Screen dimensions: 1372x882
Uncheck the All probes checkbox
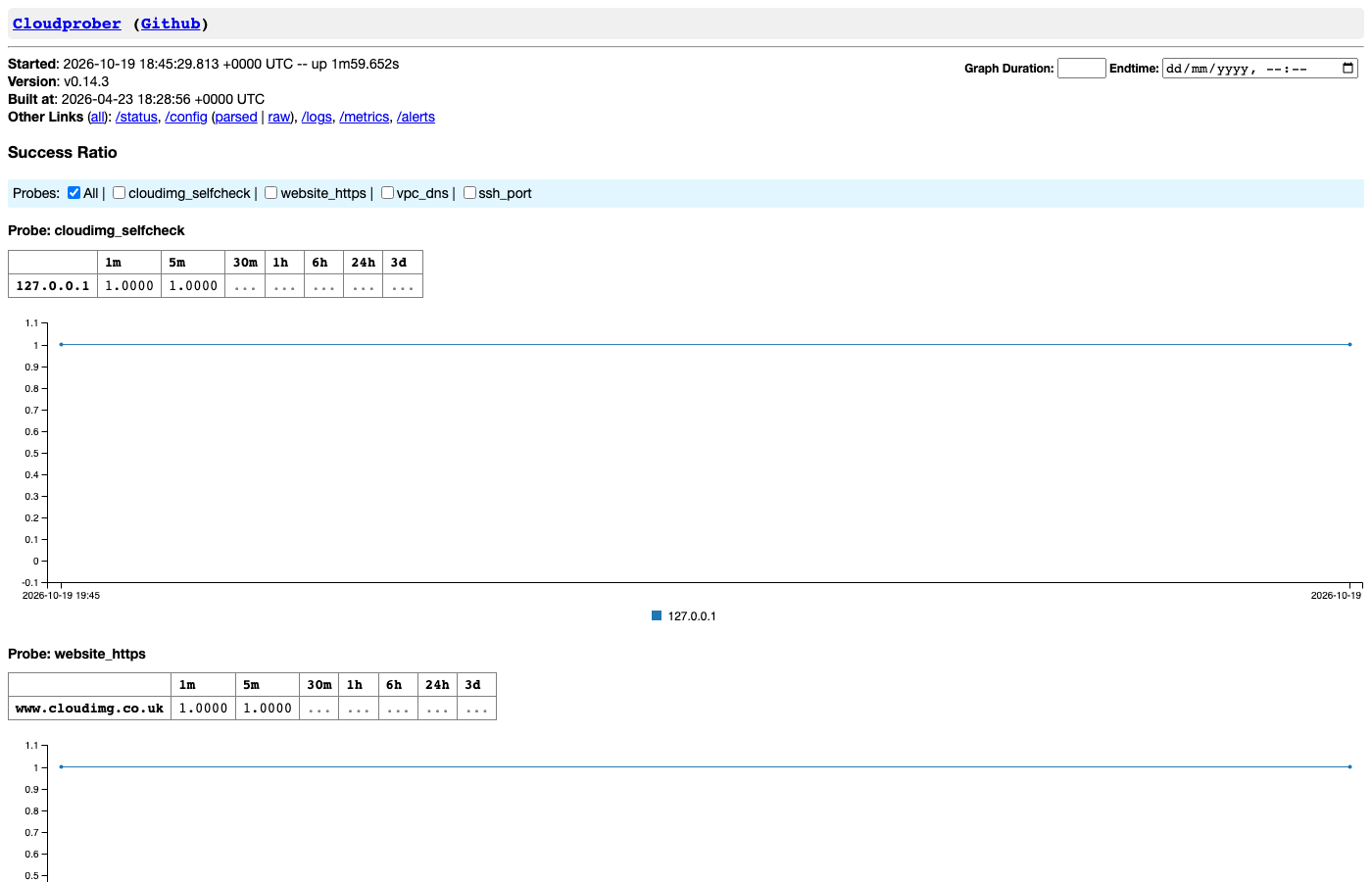click(x=73, y=193)
